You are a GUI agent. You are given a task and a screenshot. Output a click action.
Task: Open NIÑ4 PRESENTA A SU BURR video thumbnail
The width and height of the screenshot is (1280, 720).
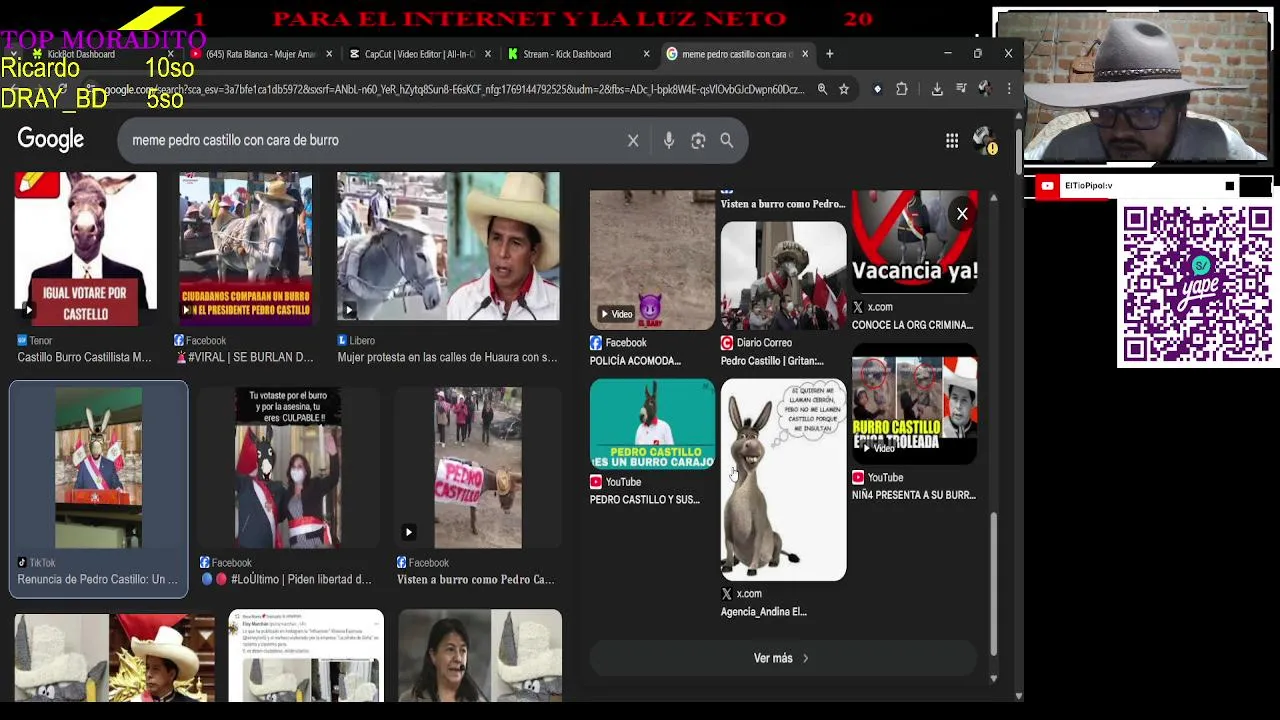[x=914, y=405]
